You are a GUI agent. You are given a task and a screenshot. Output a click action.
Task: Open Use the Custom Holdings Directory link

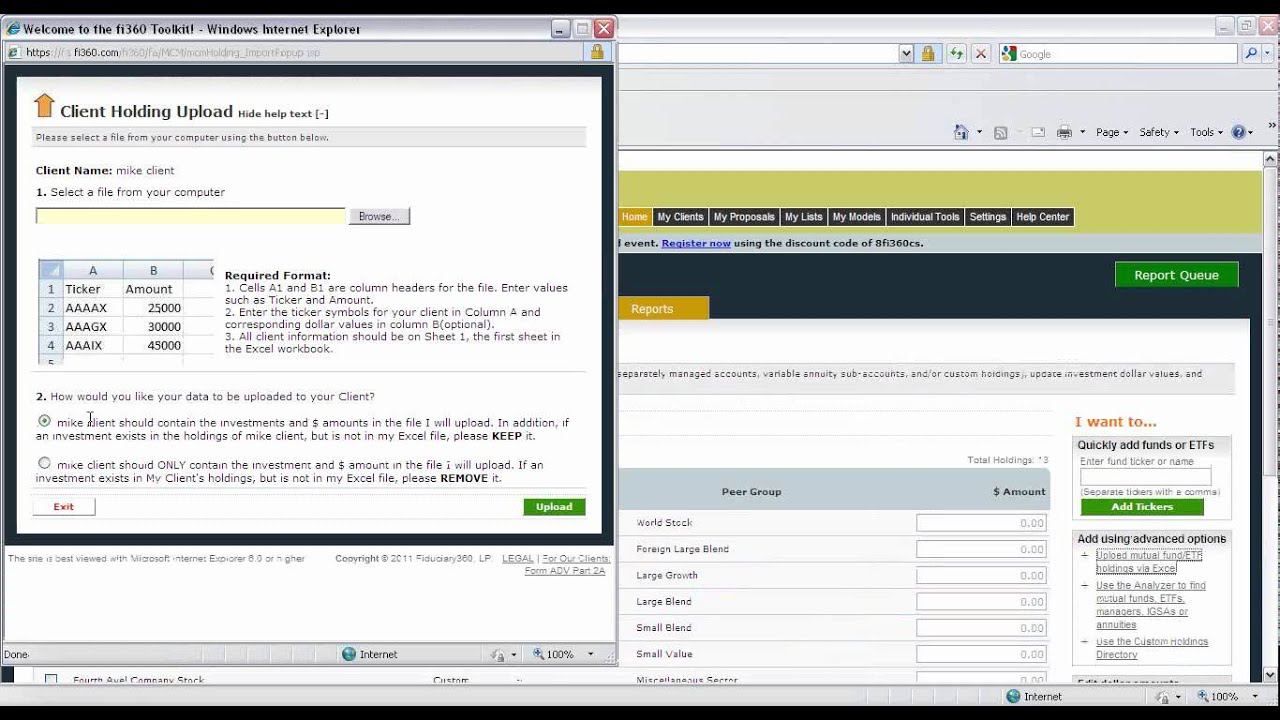point(1152,648)
